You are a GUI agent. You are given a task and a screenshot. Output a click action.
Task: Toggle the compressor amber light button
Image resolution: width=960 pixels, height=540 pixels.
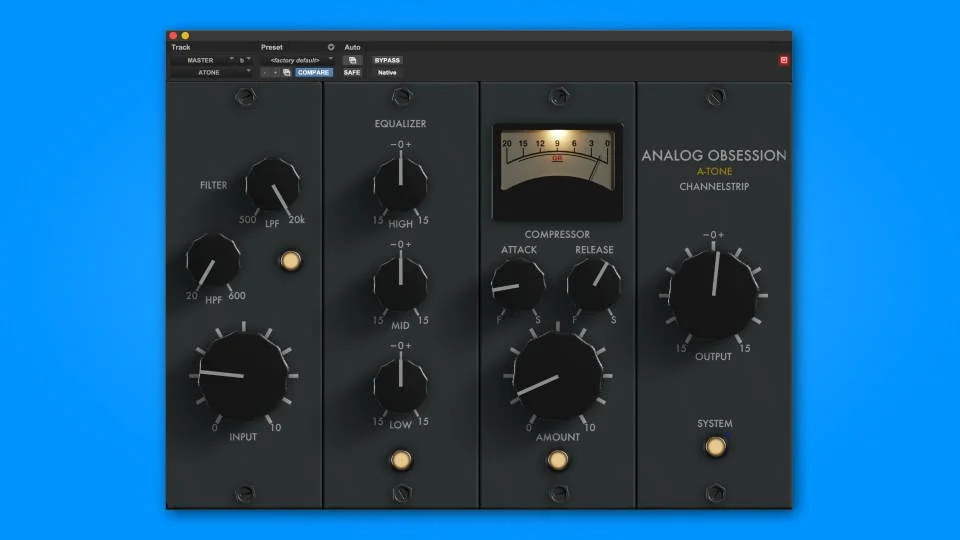[558, 459]
